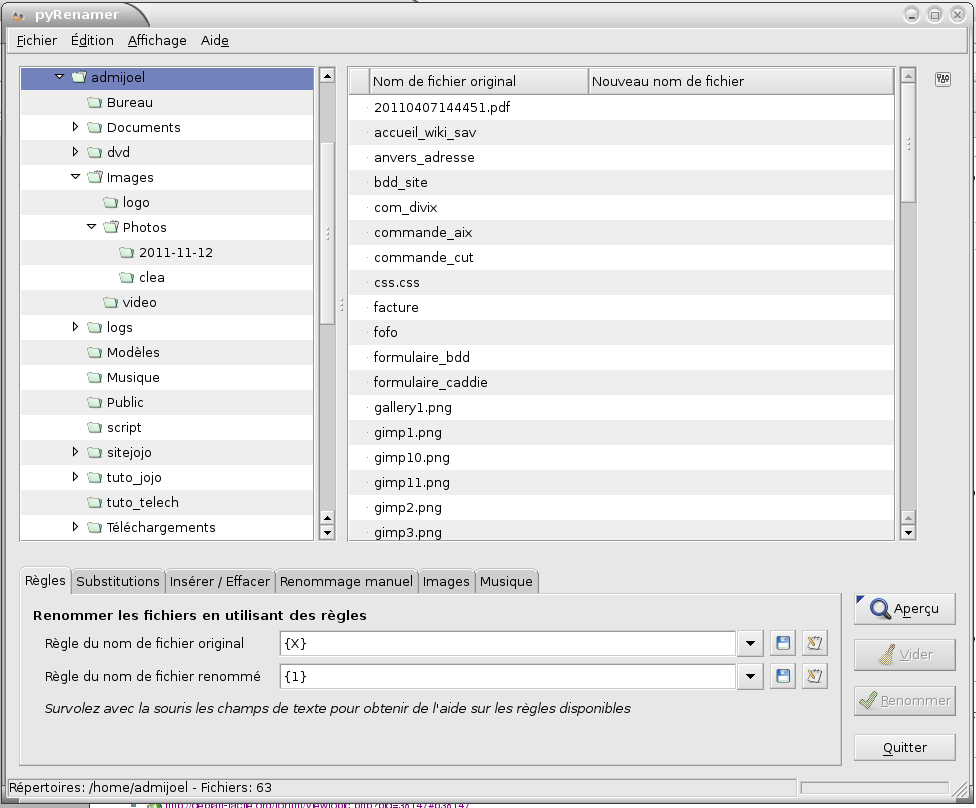Screen dimensions: 976x808
Task: Open the renamed filename rule dropdown
Action: click(x=751, y=677)
